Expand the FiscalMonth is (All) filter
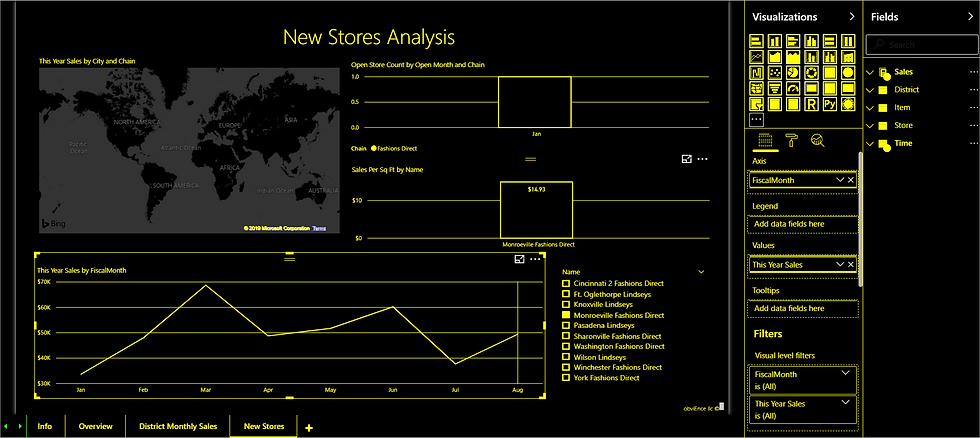 click(x=846, y=373)
